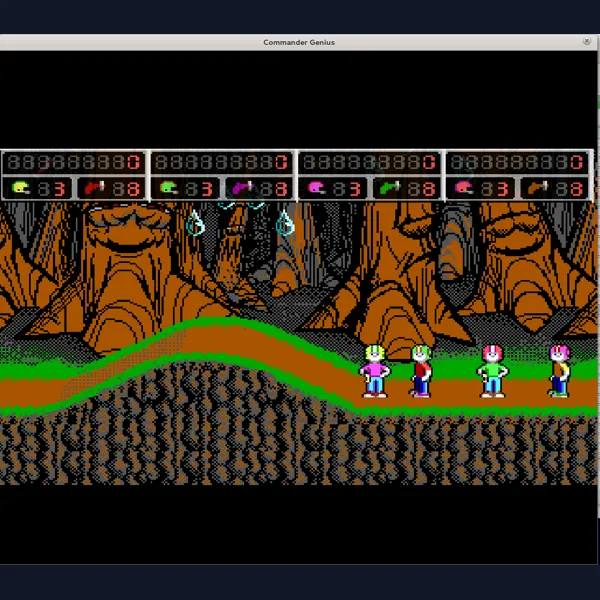
Task: Select the Keen wearing a red shirt
Action: pyautogui.click(x=421, y=371)
